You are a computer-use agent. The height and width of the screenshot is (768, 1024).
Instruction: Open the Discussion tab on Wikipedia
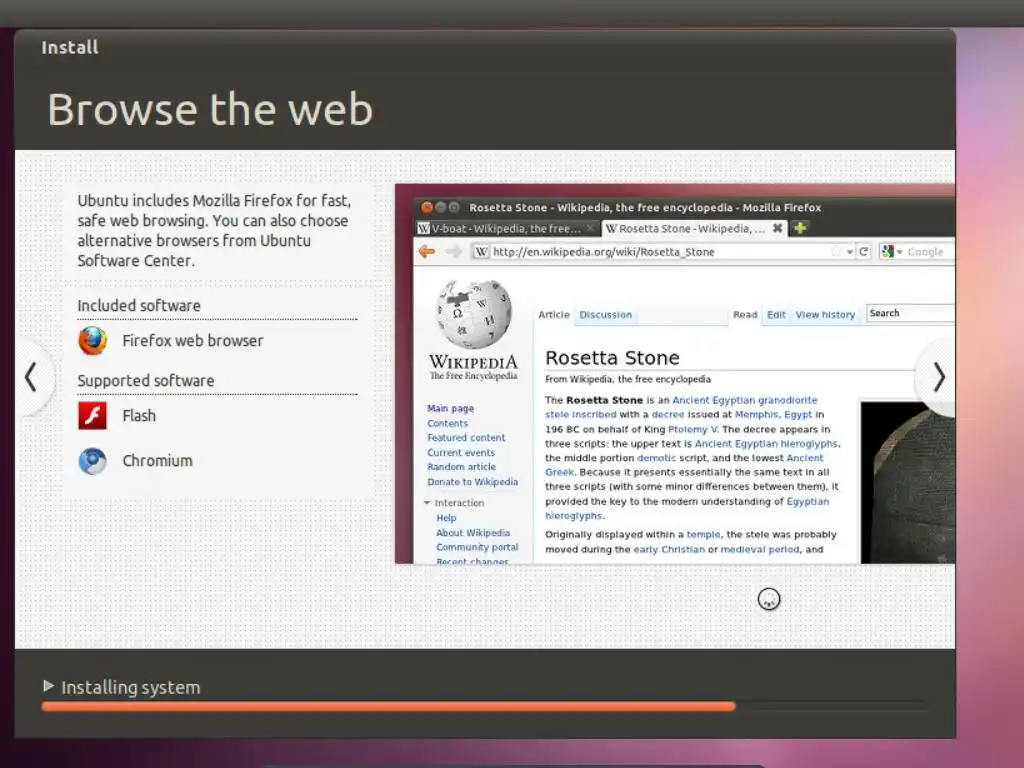tap(605, 315)
